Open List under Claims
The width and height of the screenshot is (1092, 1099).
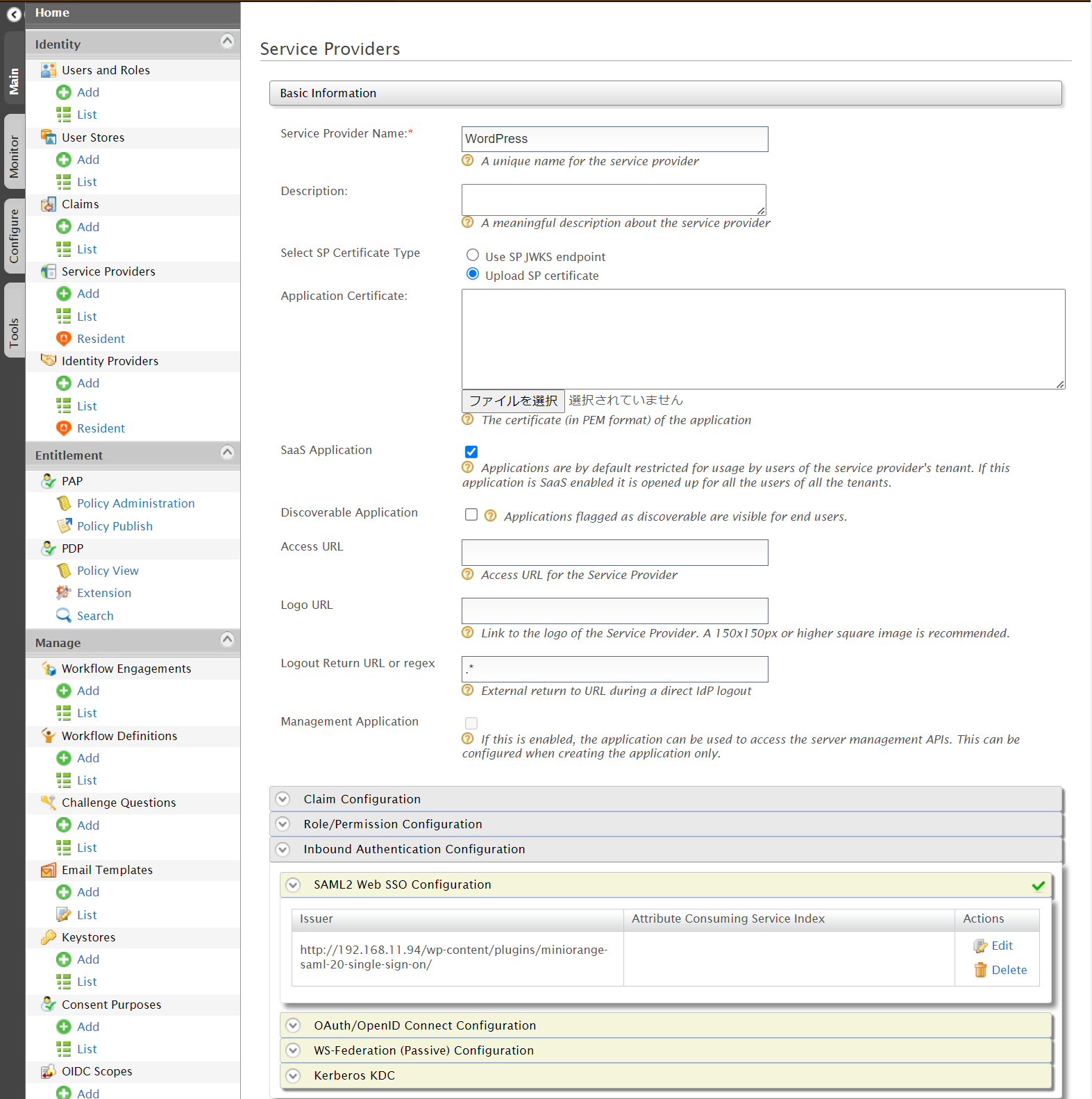(x=87, y=249)
